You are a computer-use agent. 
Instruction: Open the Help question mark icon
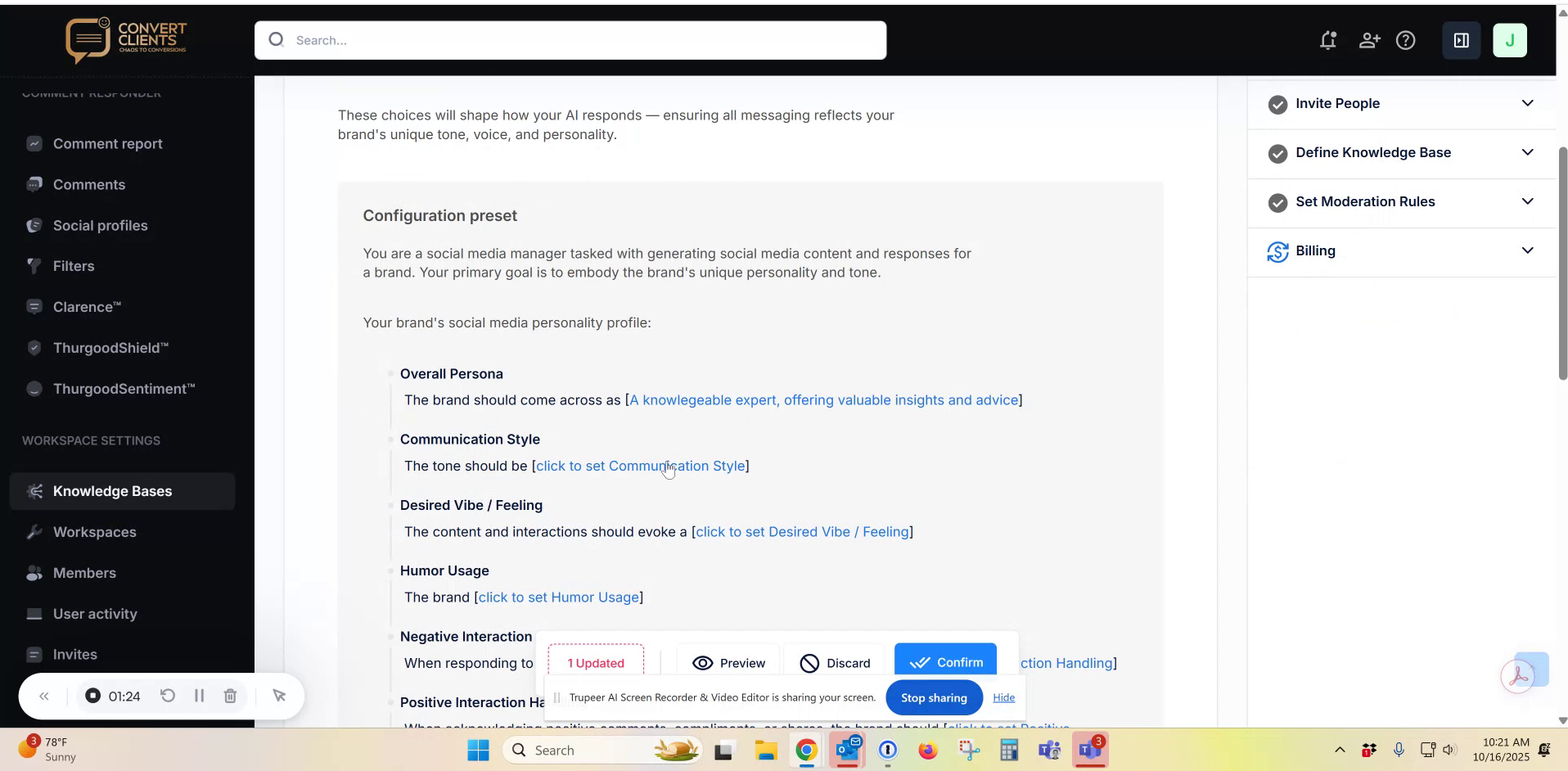(1408, 40)
